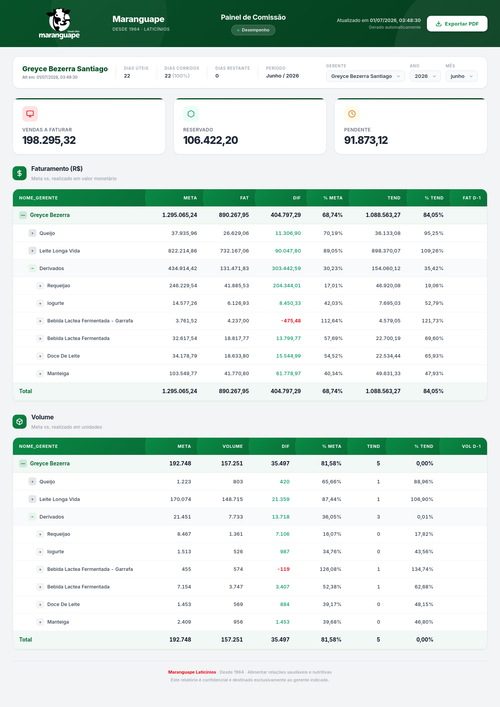Expand Bebida Lactea Fermentada - Garrafa in Faturamento

click(x=40, y=321)
